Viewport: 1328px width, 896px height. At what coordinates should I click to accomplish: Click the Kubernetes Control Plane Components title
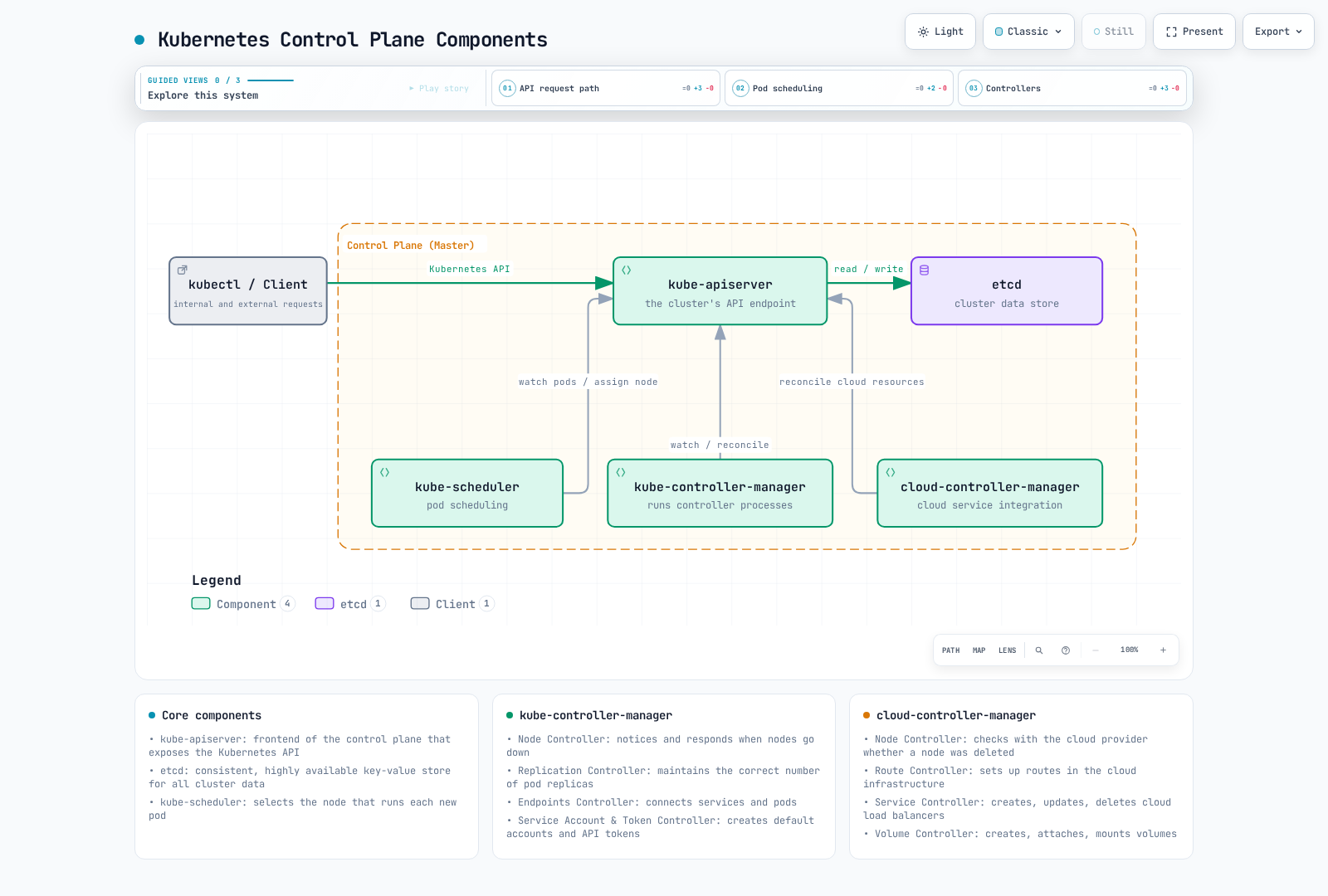coord(353,40)
